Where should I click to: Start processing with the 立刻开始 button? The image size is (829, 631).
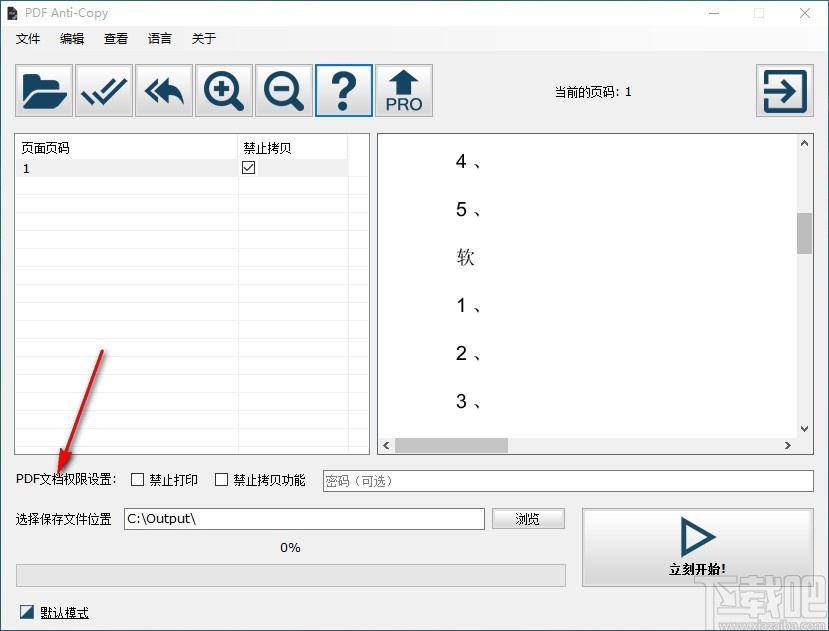click(696, 546)
